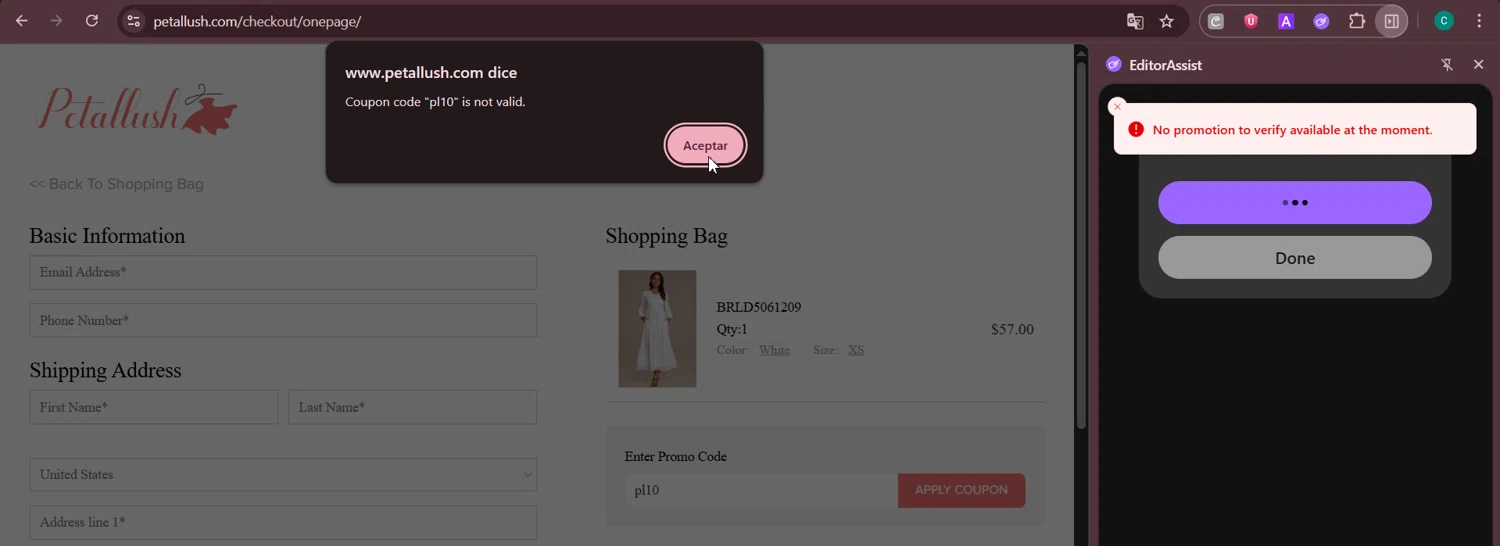1500x546 pixels.
Task: Toggle the browser side panel button
Action: pyautogui.click(x=1391, y=21)
